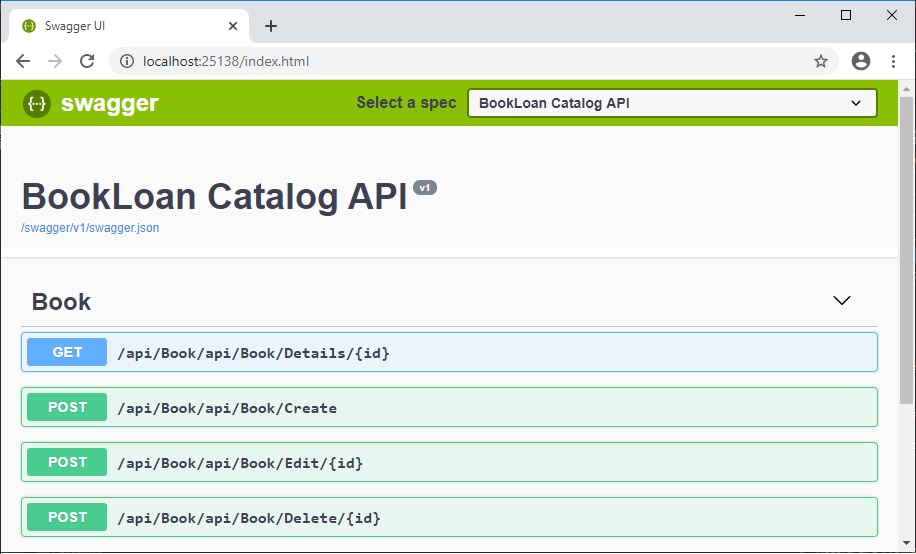916x554 pixels.
Task: Bookmark this page with the star icon
Action: (821, 61)
